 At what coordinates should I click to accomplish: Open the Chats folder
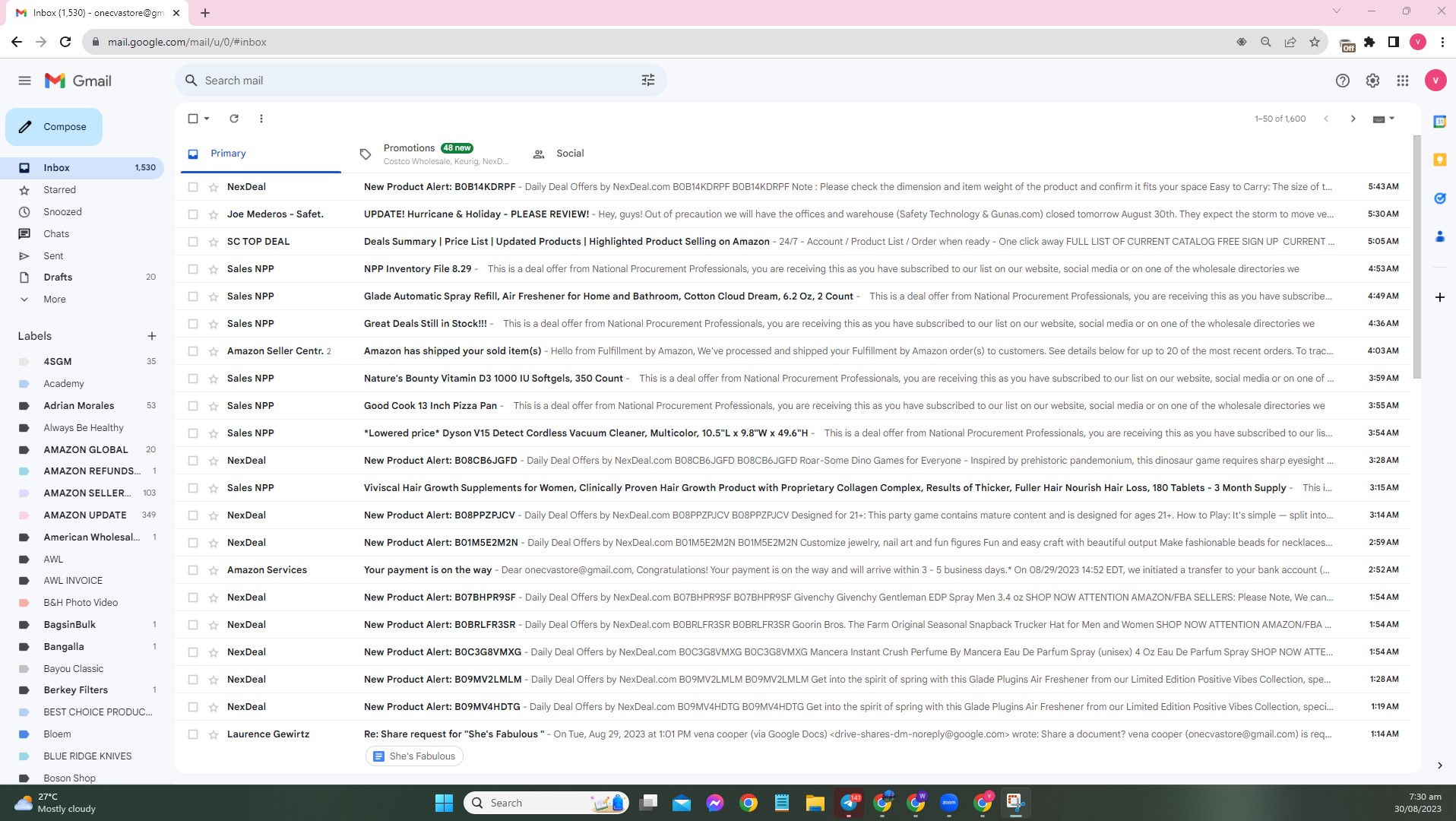coord(56,234)
